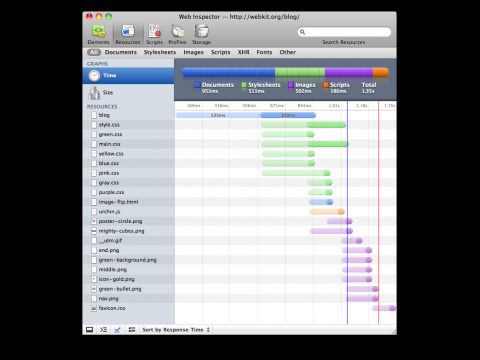Select __utm.gif resource
The width and height of the screenshot is (480, 360).
coord(128,241)
